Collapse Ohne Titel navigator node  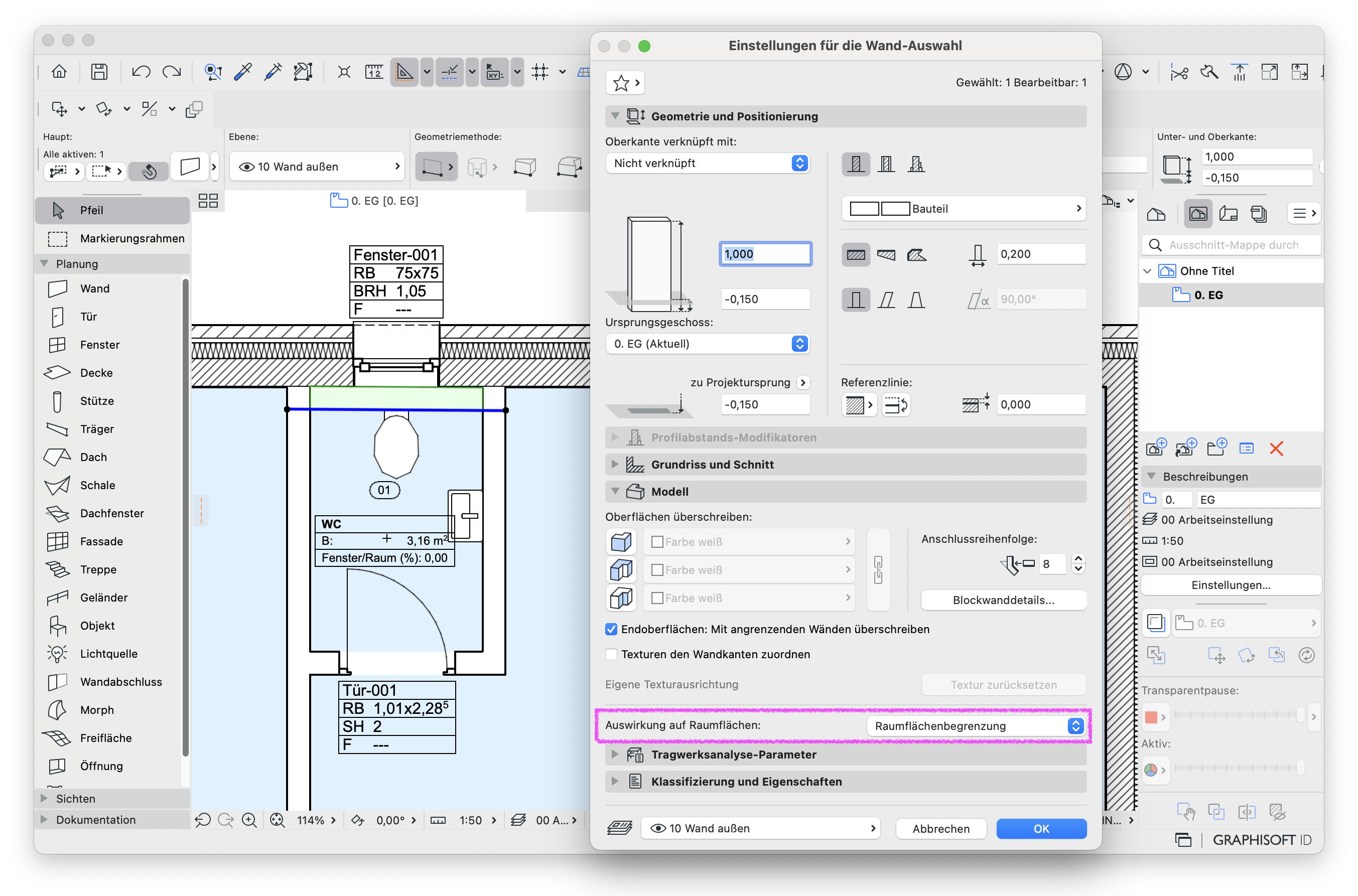1147,271
